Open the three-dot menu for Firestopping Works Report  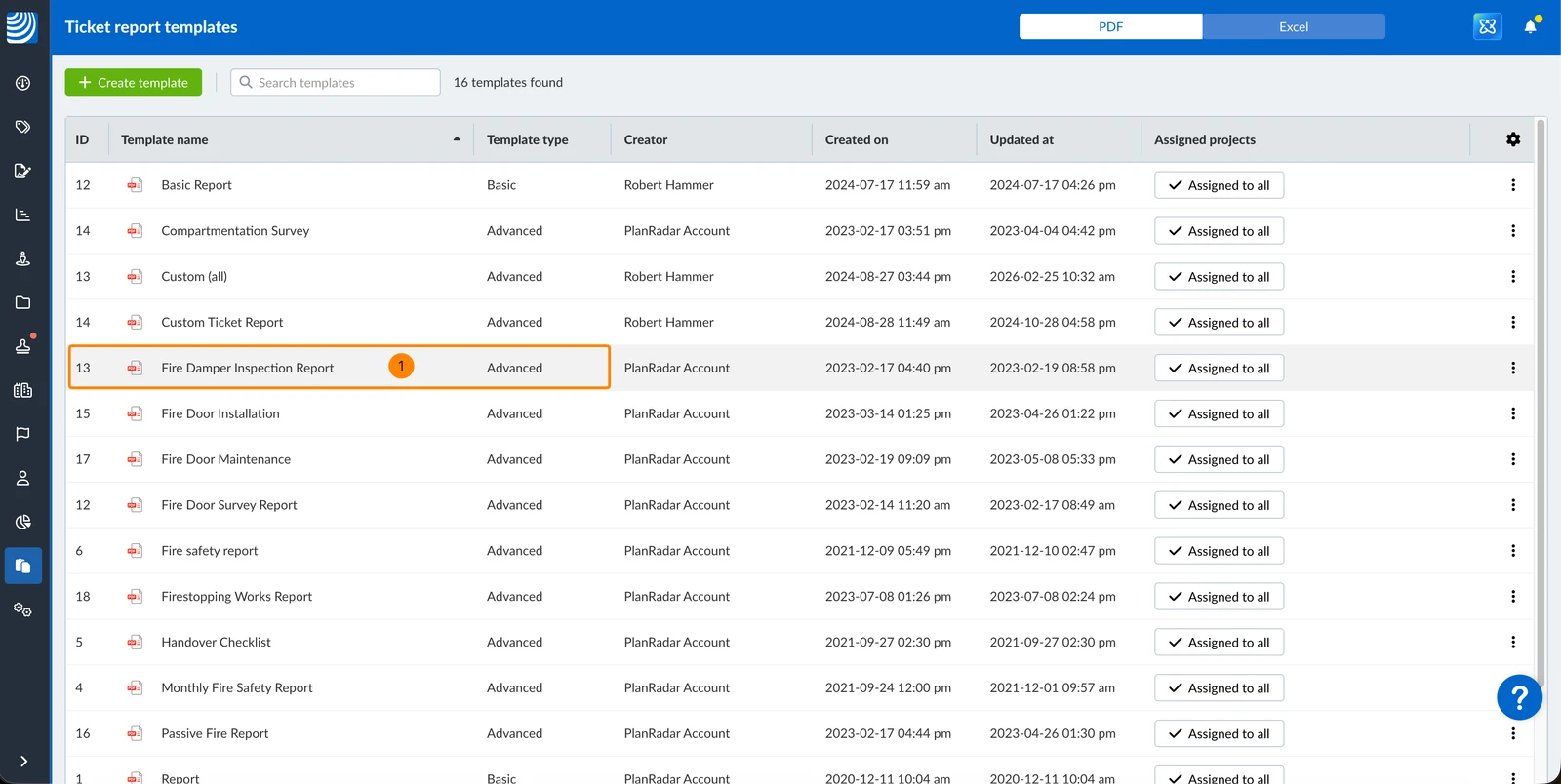[1513, 597]
